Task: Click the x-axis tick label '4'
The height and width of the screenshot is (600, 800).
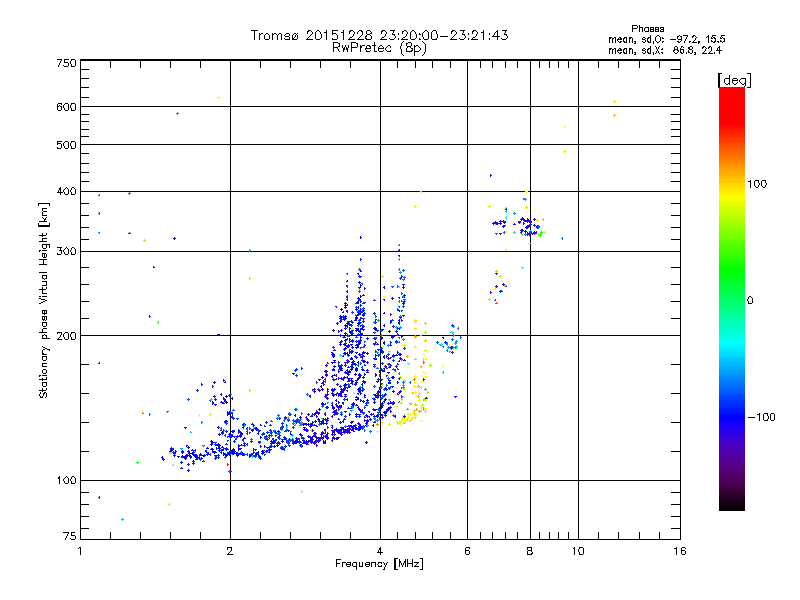Action: pos(380,551)
